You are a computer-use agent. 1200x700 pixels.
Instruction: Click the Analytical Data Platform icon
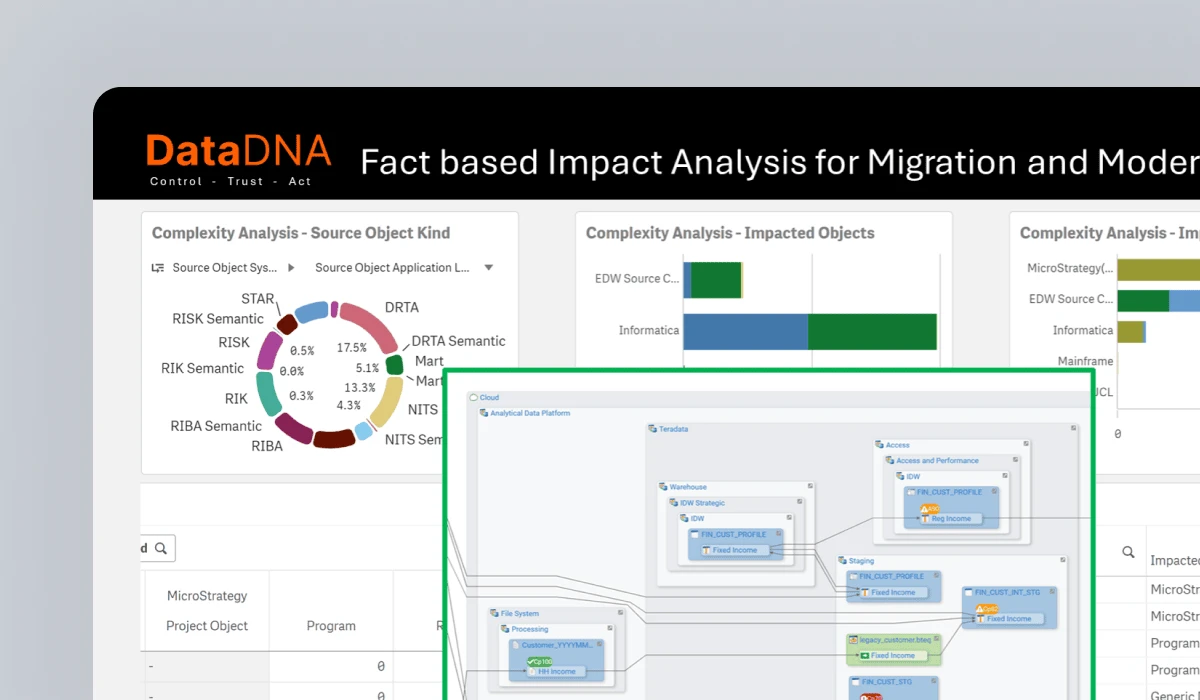[x=484, y=413]
